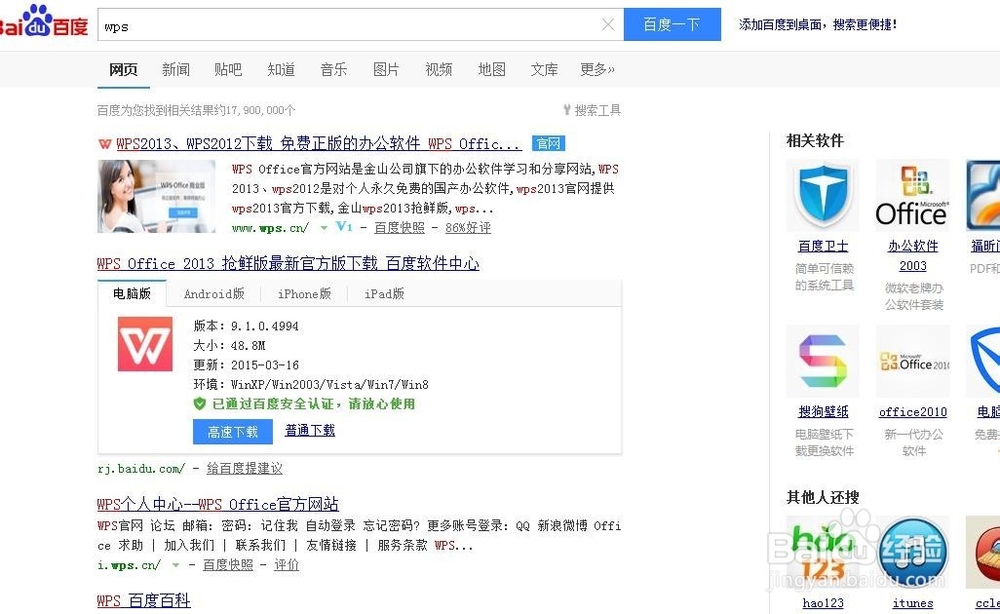
Task: Click the Office 2010 icon
Action: [x=913, y=361]
